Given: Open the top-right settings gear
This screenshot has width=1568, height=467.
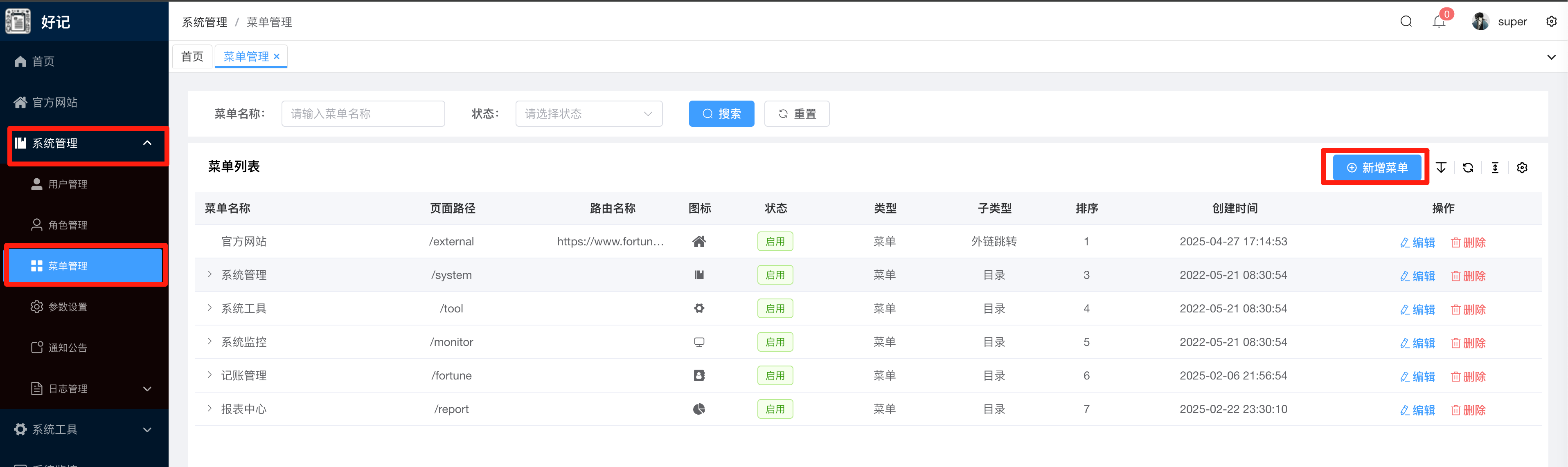Looking at the screenshot, I should point(1551,22).
